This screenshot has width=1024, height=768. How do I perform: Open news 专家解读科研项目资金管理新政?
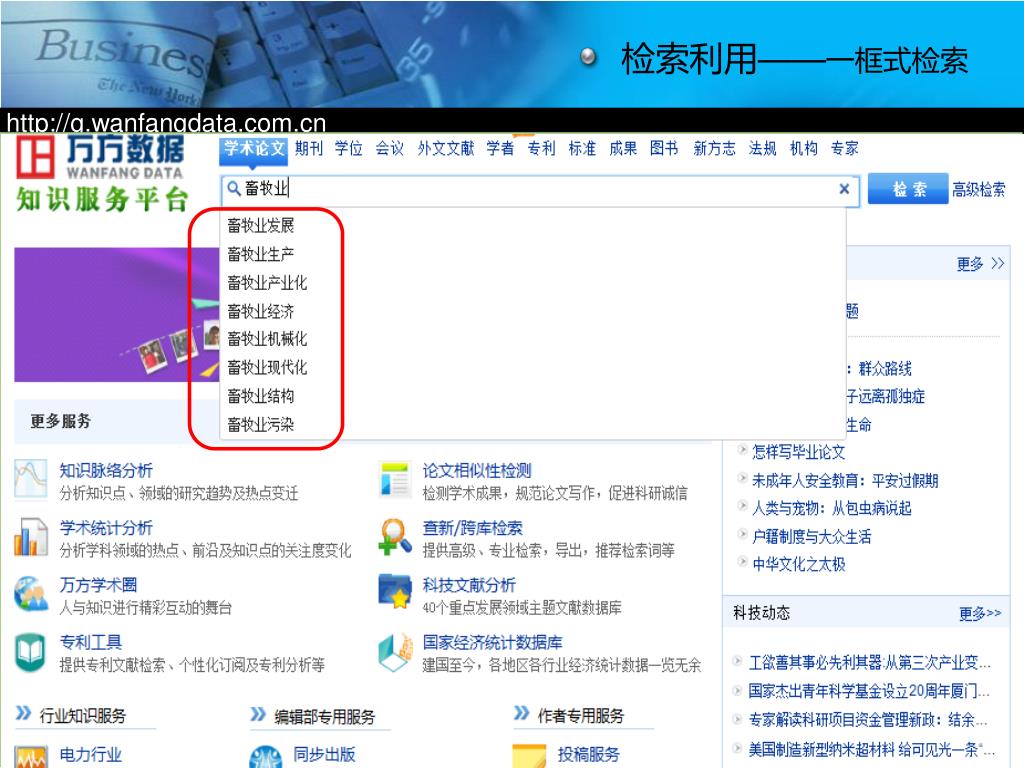pos(868,720)
